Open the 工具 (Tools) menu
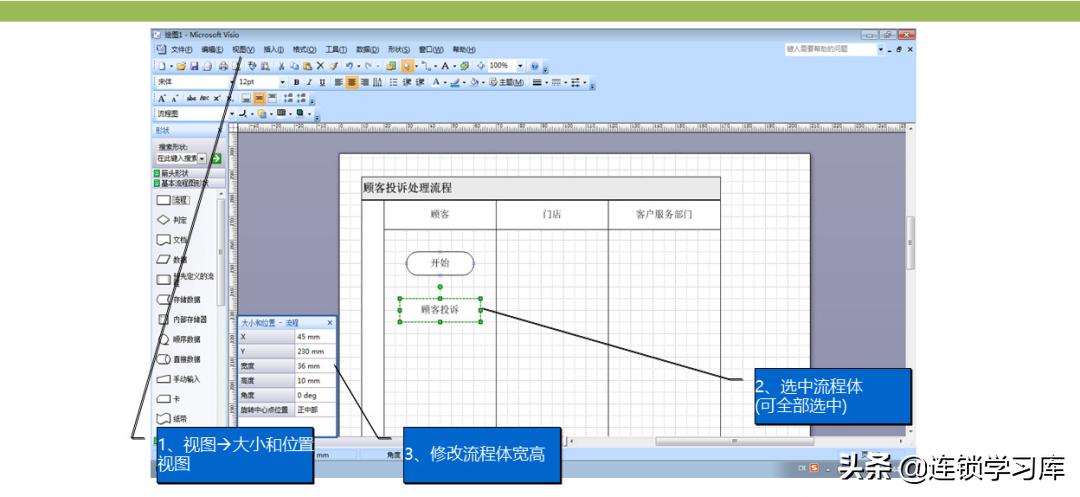1080x497 pixels. click(336, 50)
